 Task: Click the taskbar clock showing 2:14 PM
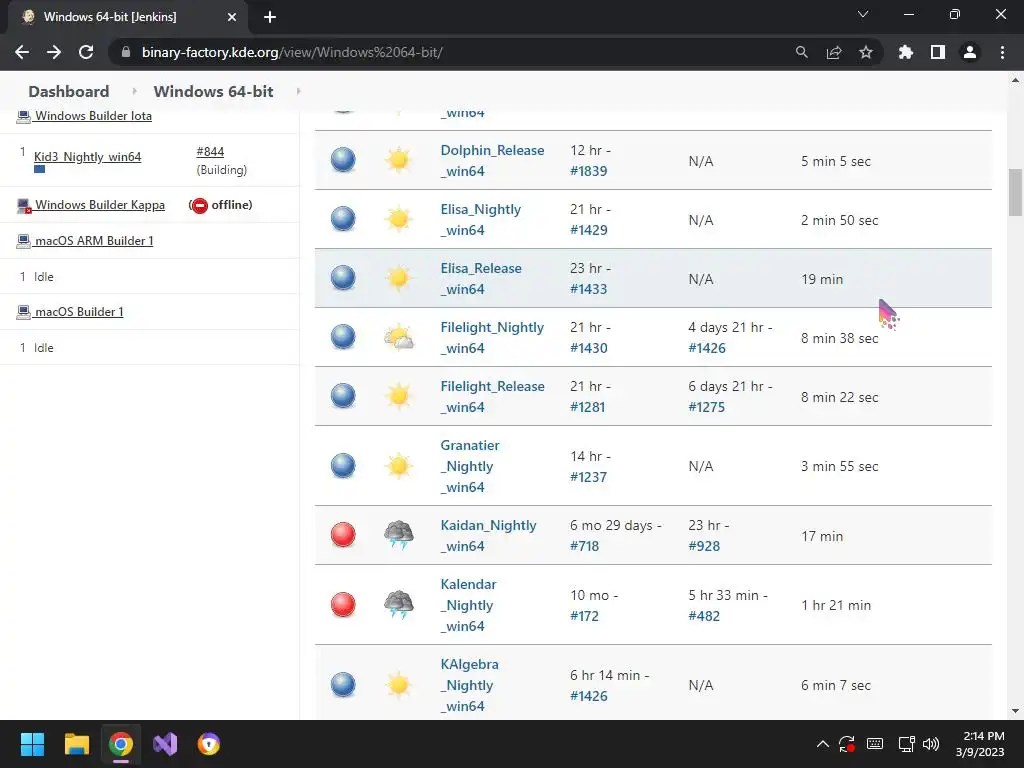(x=980, y=744)
